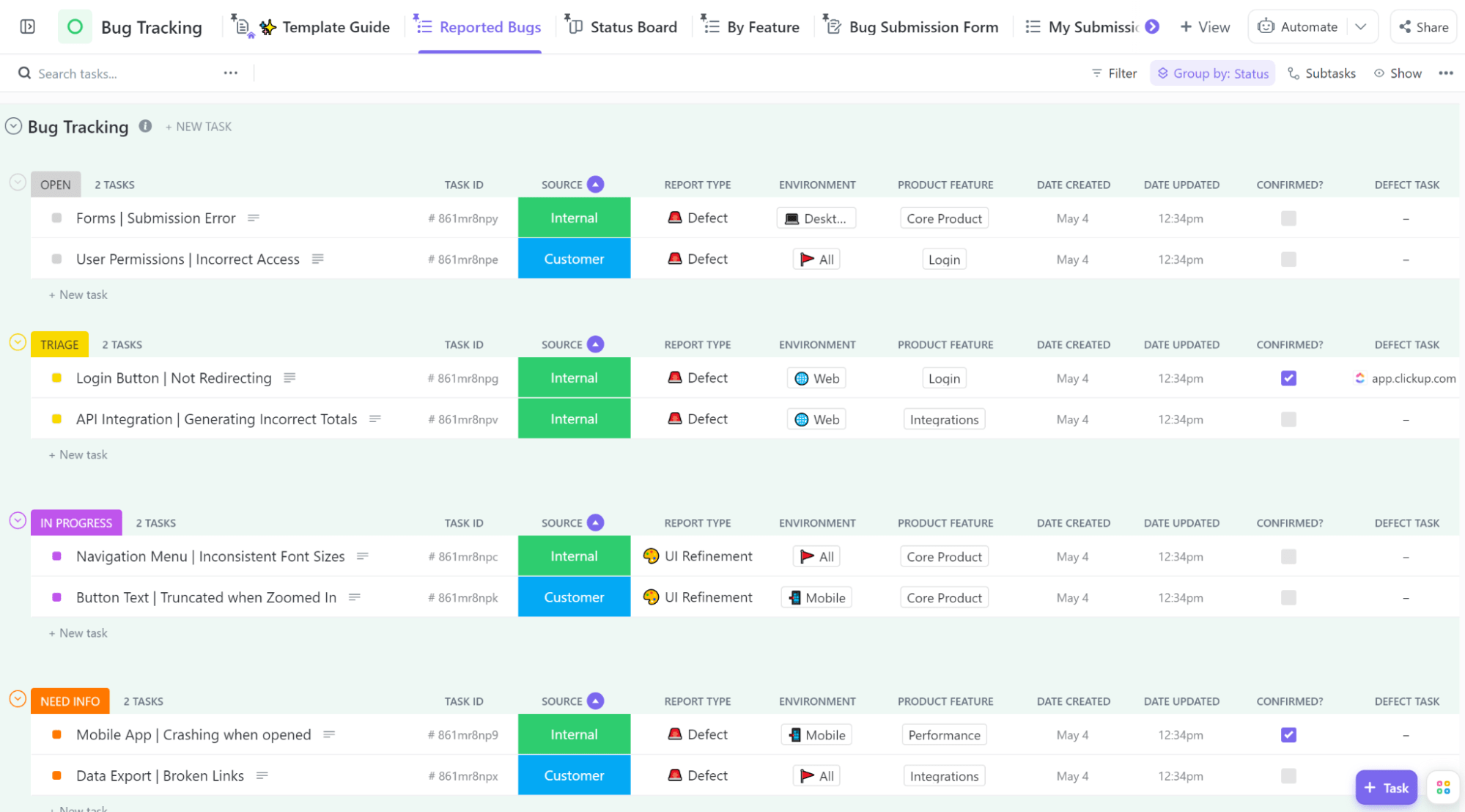The width and height of the screenshot is (1465, 812).
Task: Open description icon for Forms Submission Error
Action: (254, 218)
